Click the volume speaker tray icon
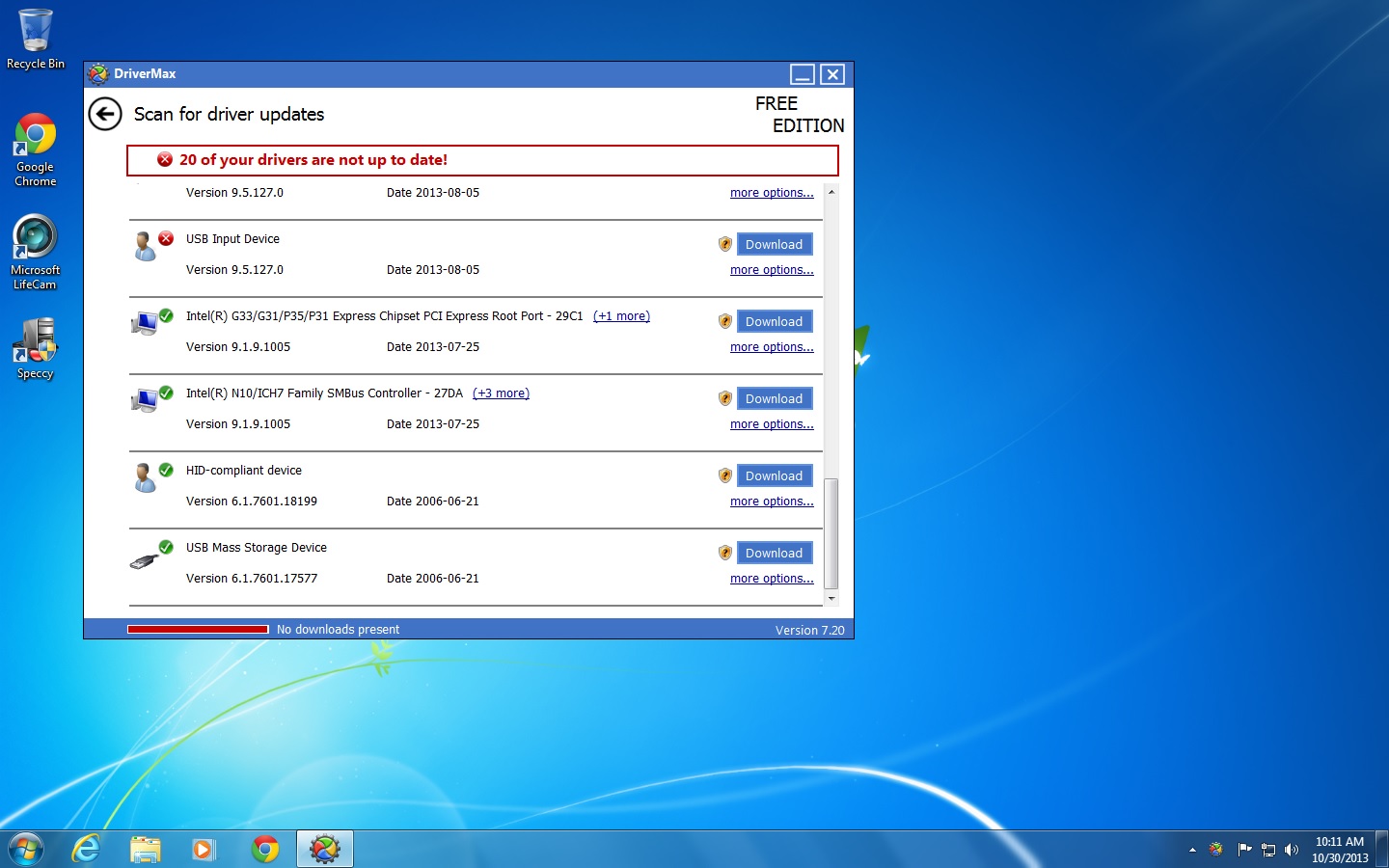 (1292, 850)
